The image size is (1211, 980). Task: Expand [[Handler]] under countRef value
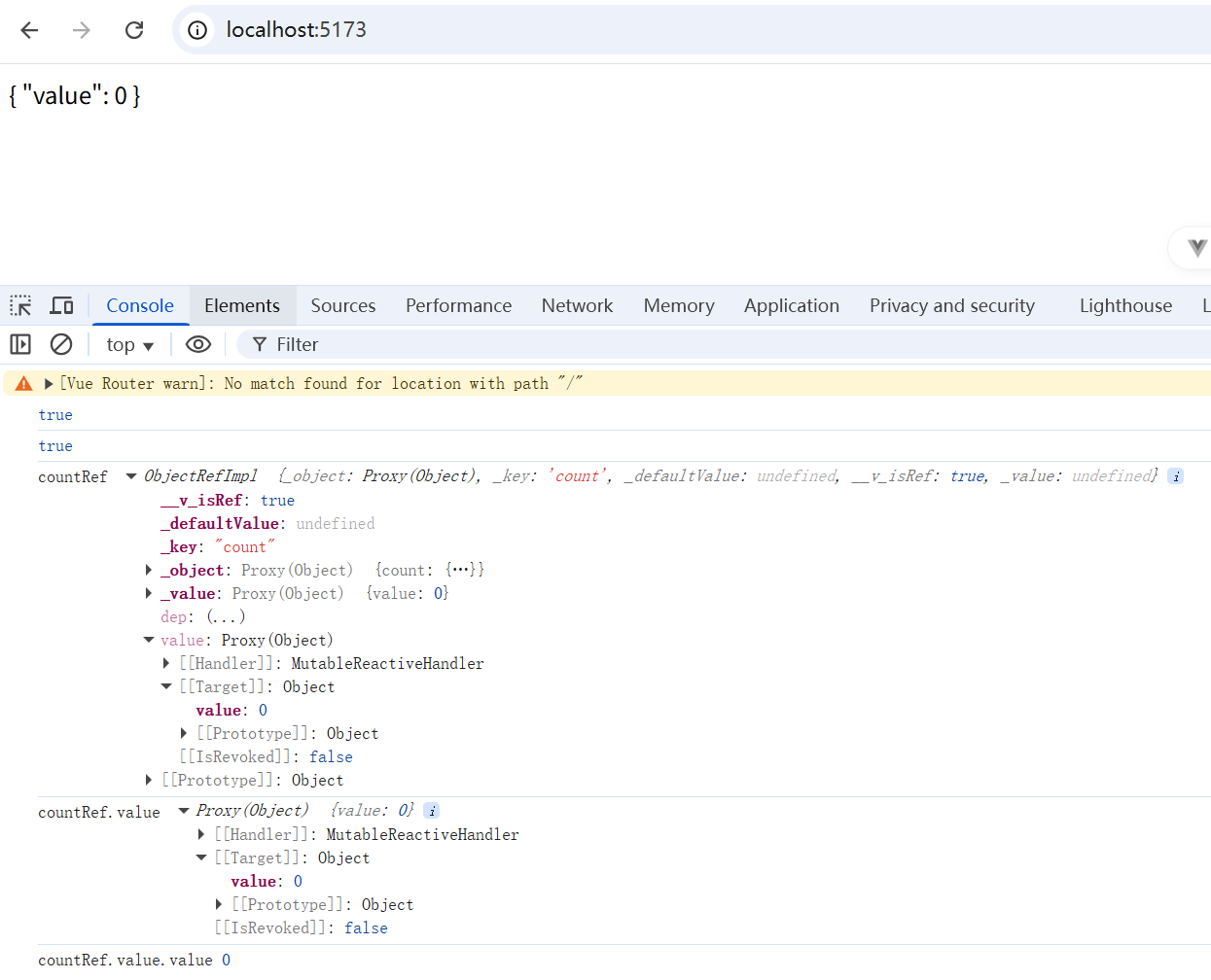166,663
